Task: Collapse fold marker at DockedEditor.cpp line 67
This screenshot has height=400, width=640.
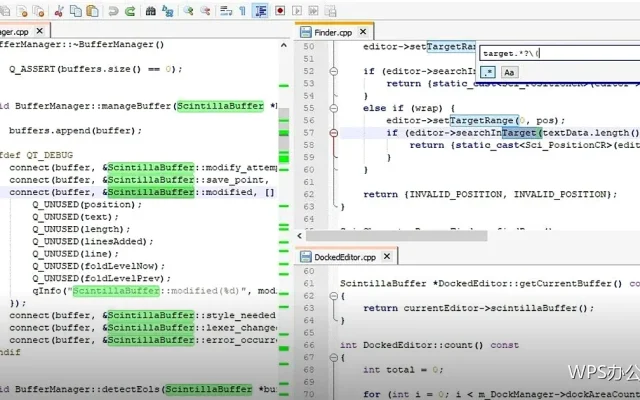Action: click(333, 358)
